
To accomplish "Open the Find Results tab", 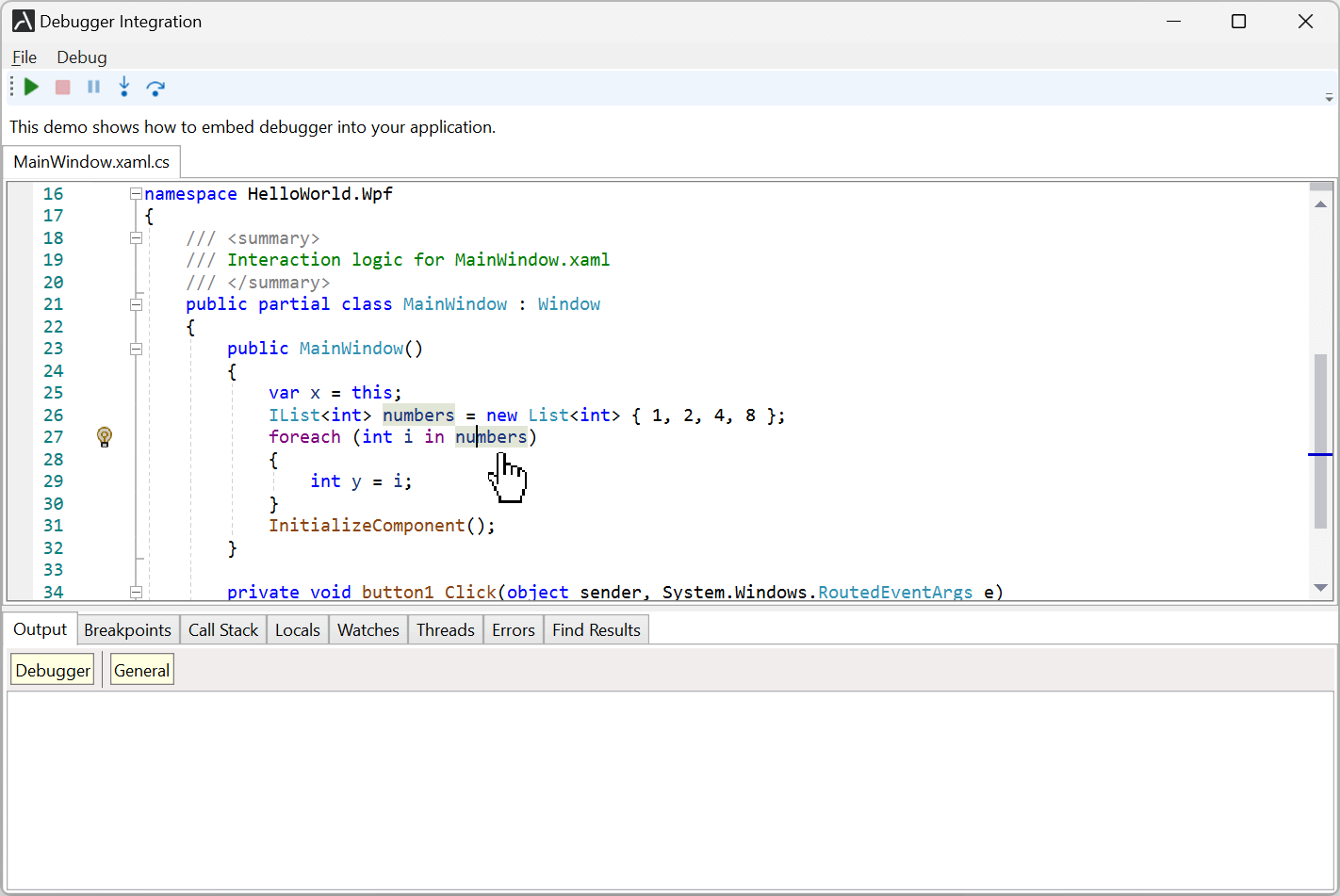I will point(596,630).
